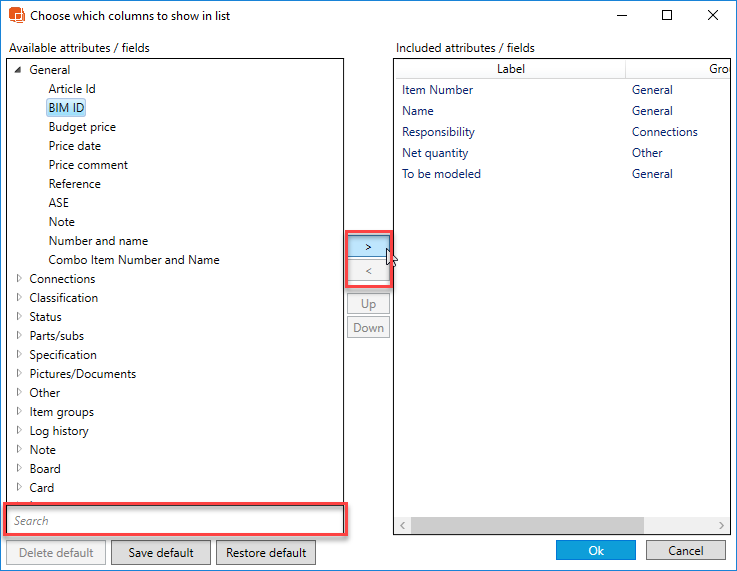Viewport: 737px width, 571px height.
Task: Expand the Pictures/Documents group
Action: 18,374
